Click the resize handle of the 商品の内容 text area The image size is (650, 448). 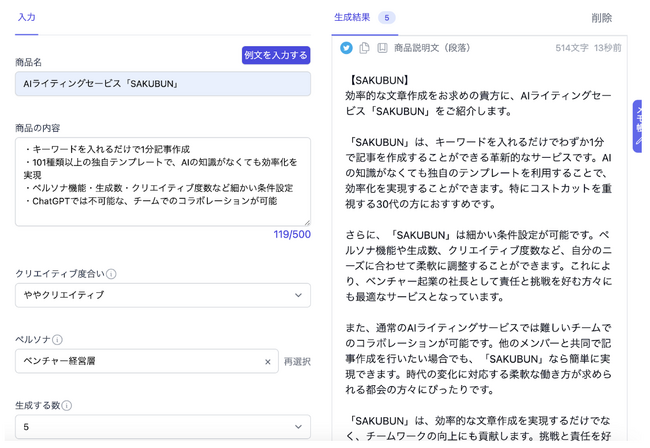[307, 223]
